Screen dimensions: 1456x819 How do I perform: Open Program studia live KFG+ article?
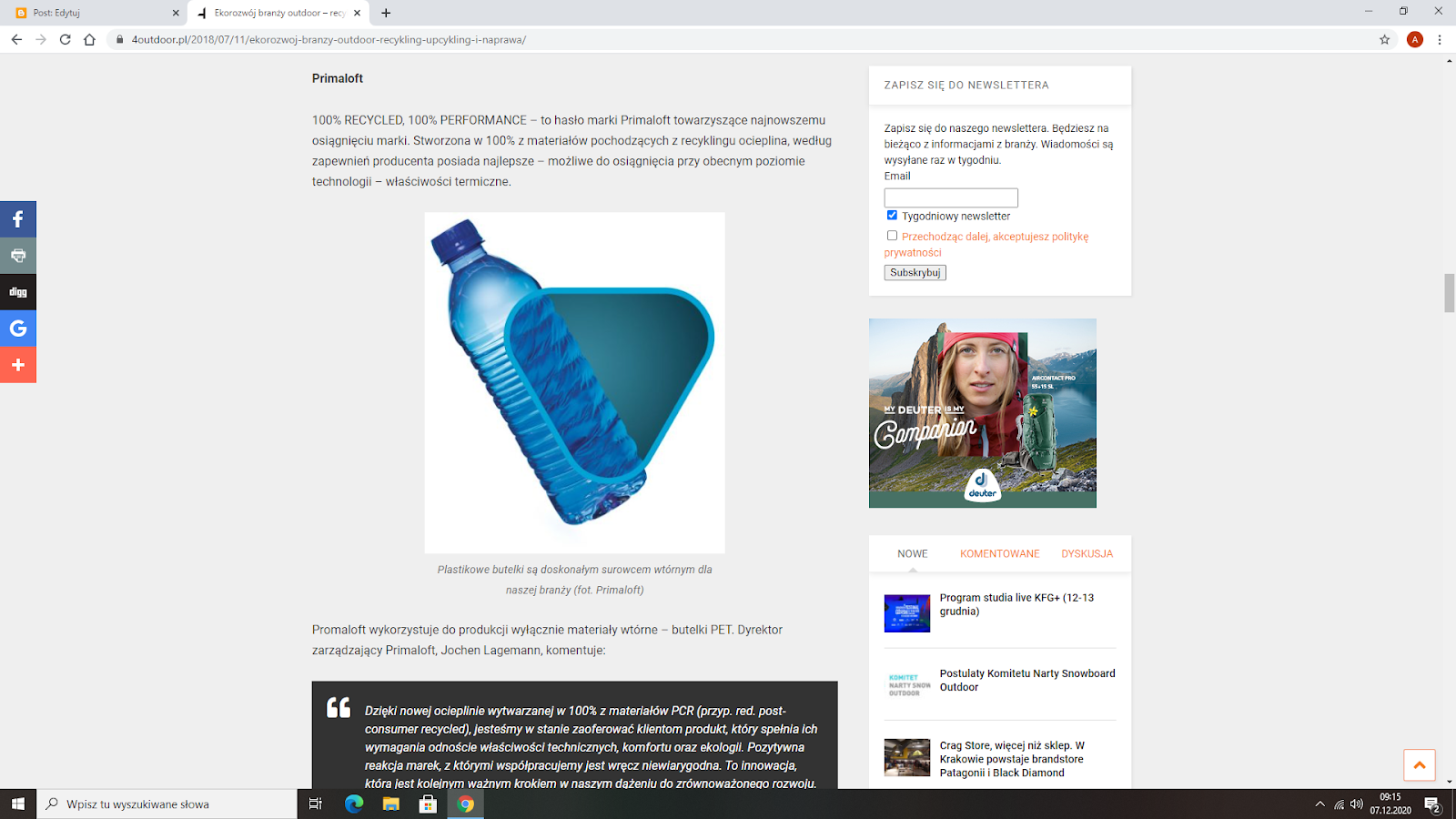tap(1016, 604)
